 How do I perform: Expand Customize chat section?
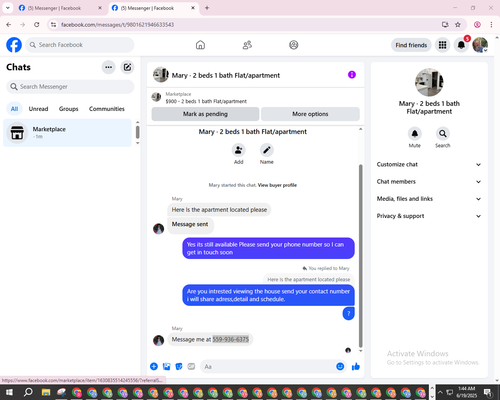point(429,164)
